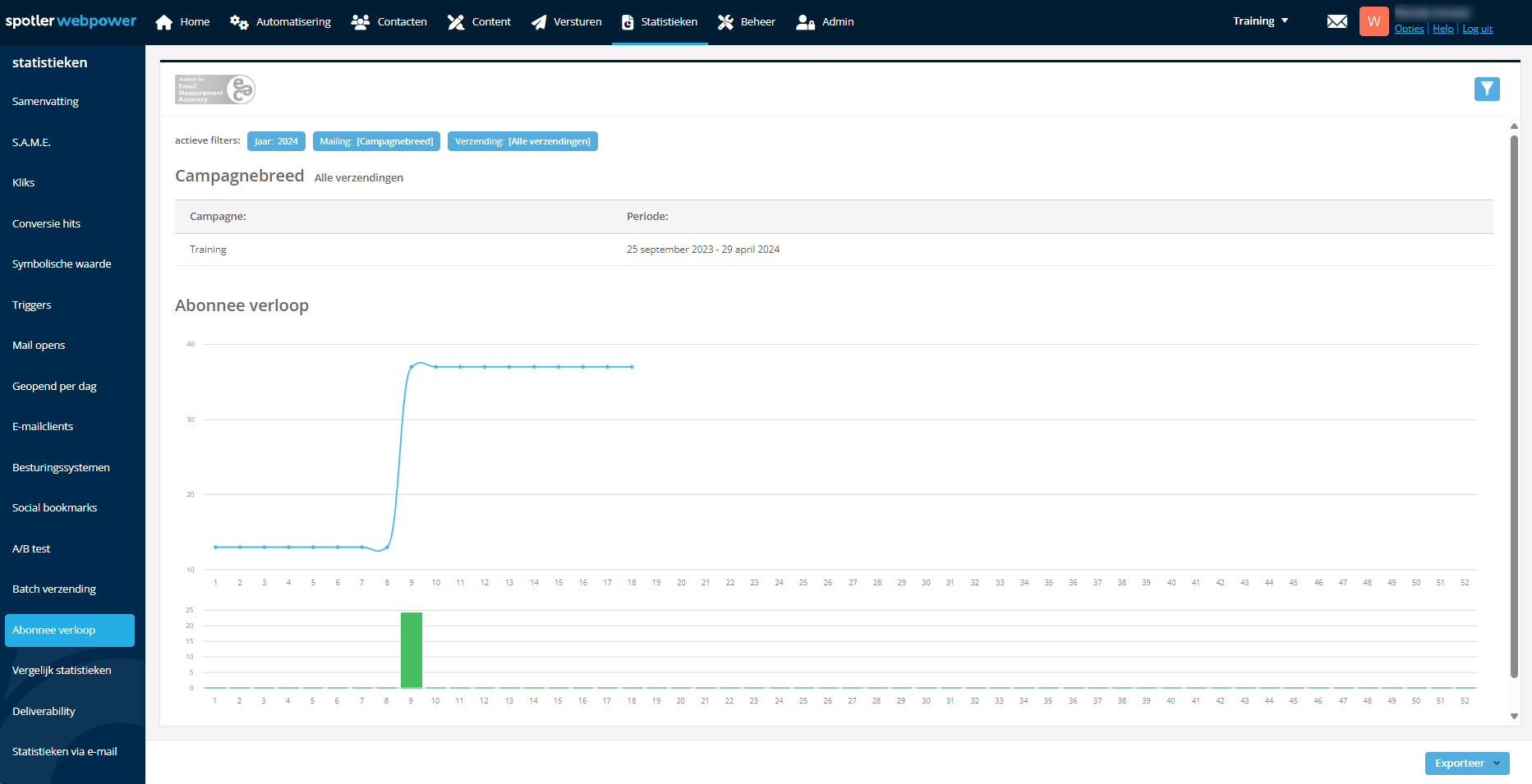
Task: Open the Exporteer dropdown button
Action: click(1466, 763)
